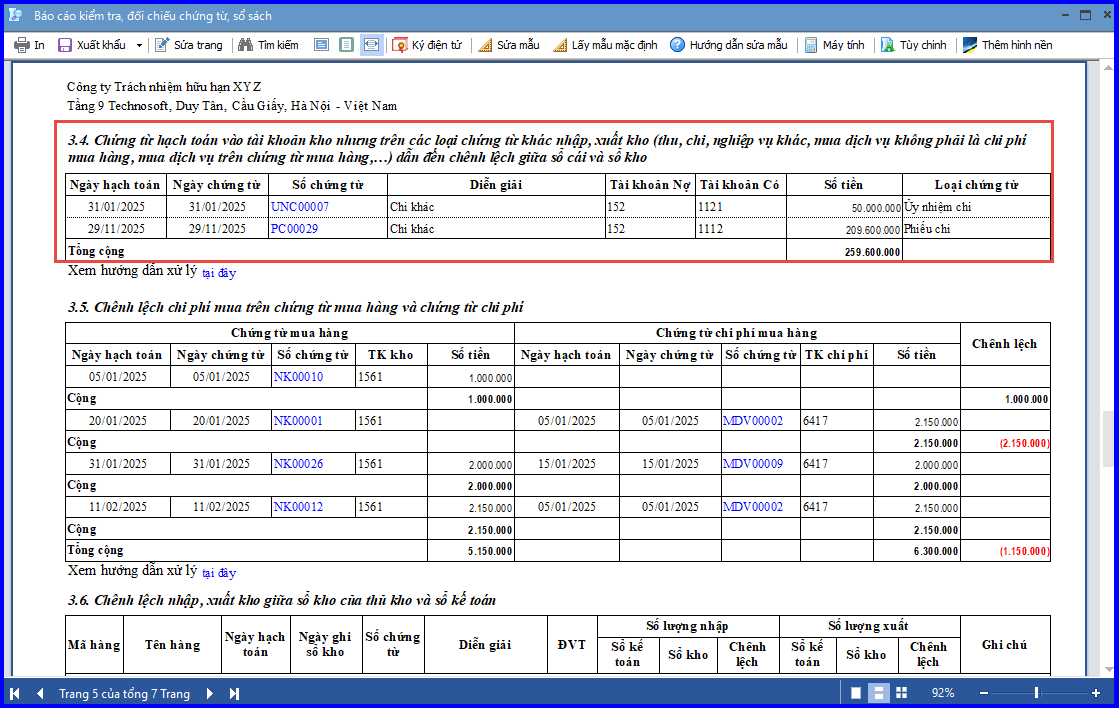Image resolution: width=1119 pixels, height=708 pixels.
Task: Select the first page layout view icon
Action: click(x=322, y=45)
